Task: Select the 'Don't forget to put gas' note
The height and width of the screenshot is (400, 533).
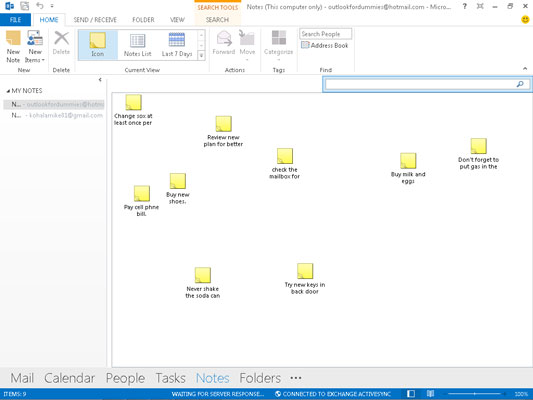Action: (x=478, y=154)
